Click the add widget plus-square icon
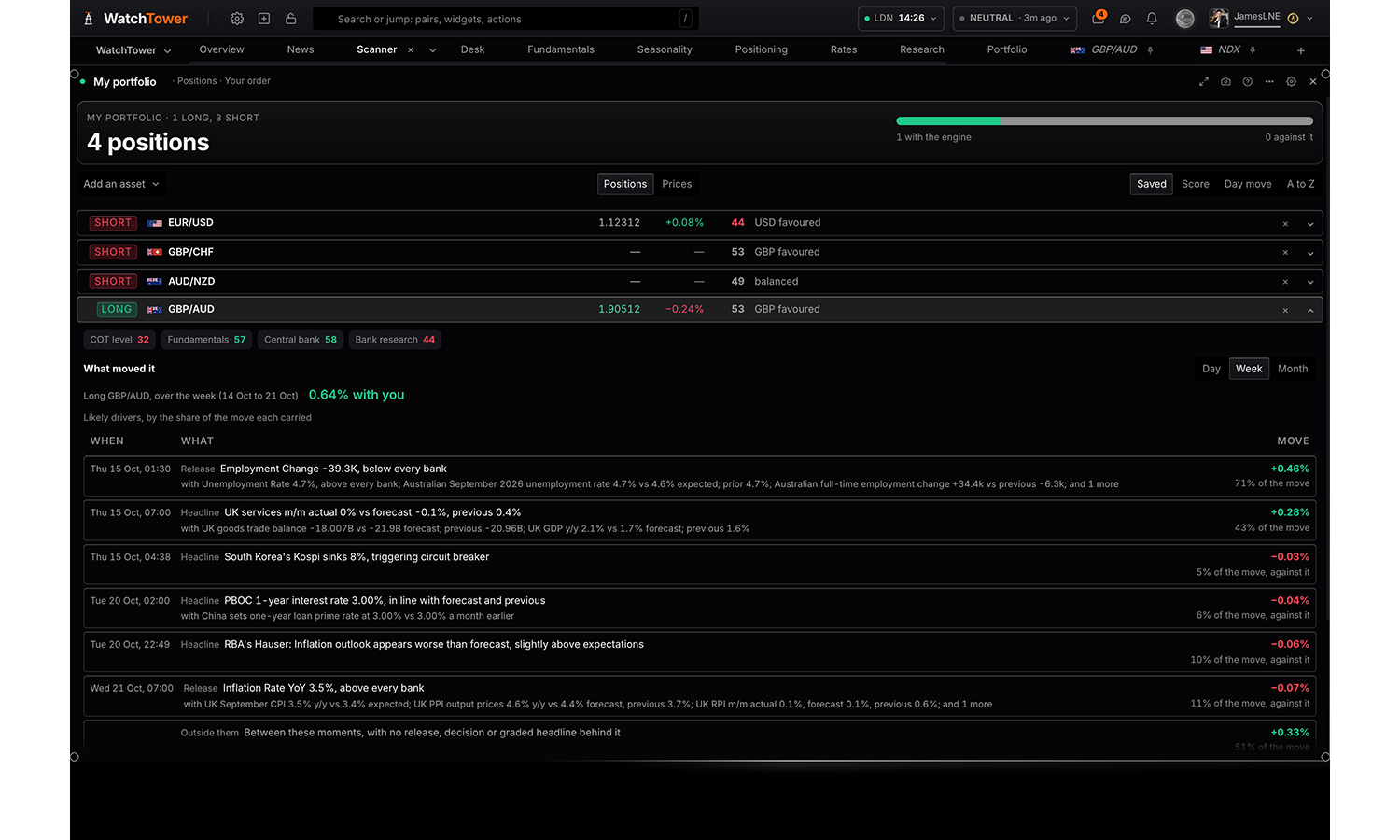1400x840 pixels. pos(264,19)
